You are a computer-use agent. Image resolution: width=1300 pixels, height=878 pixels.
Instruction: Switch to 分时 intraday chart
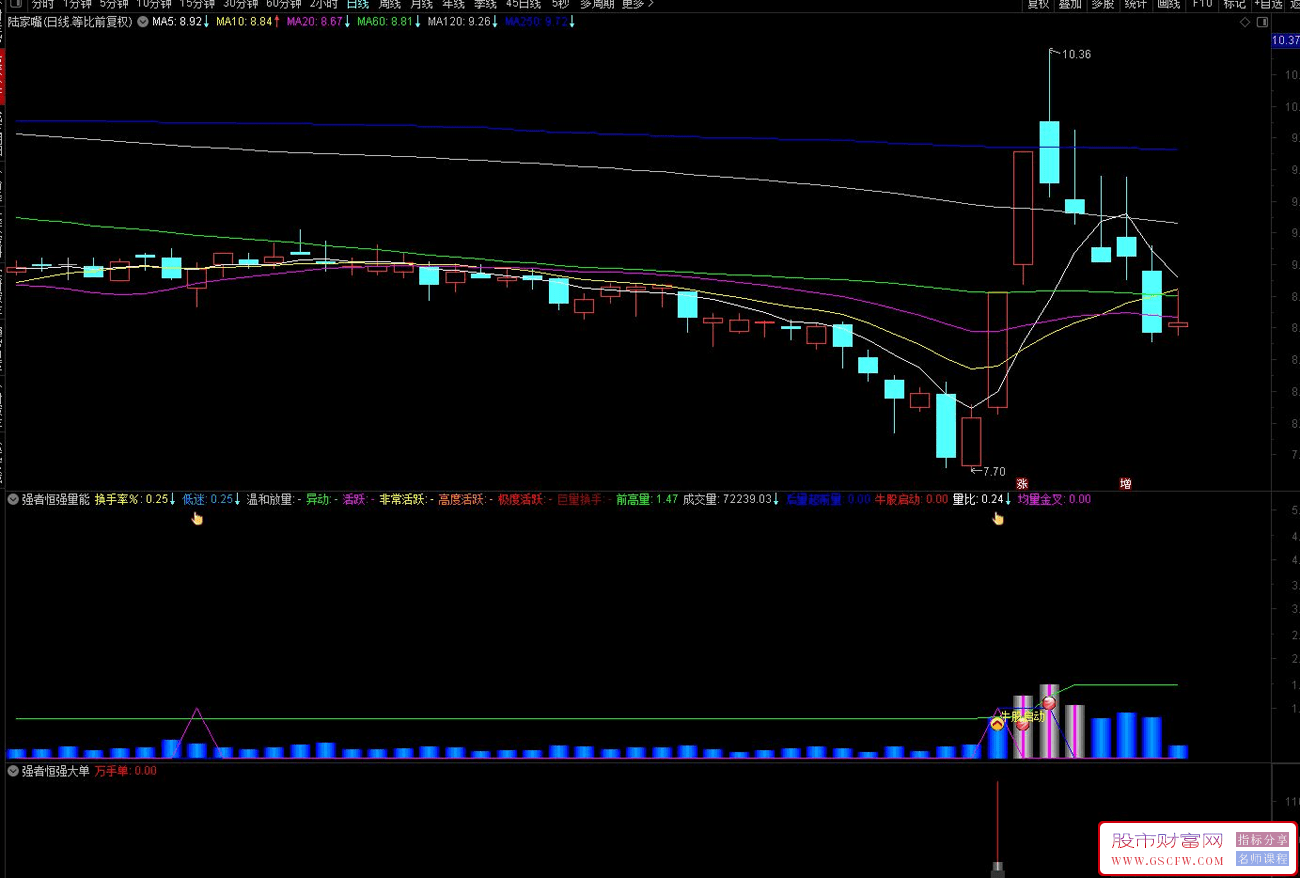(43, 4)
